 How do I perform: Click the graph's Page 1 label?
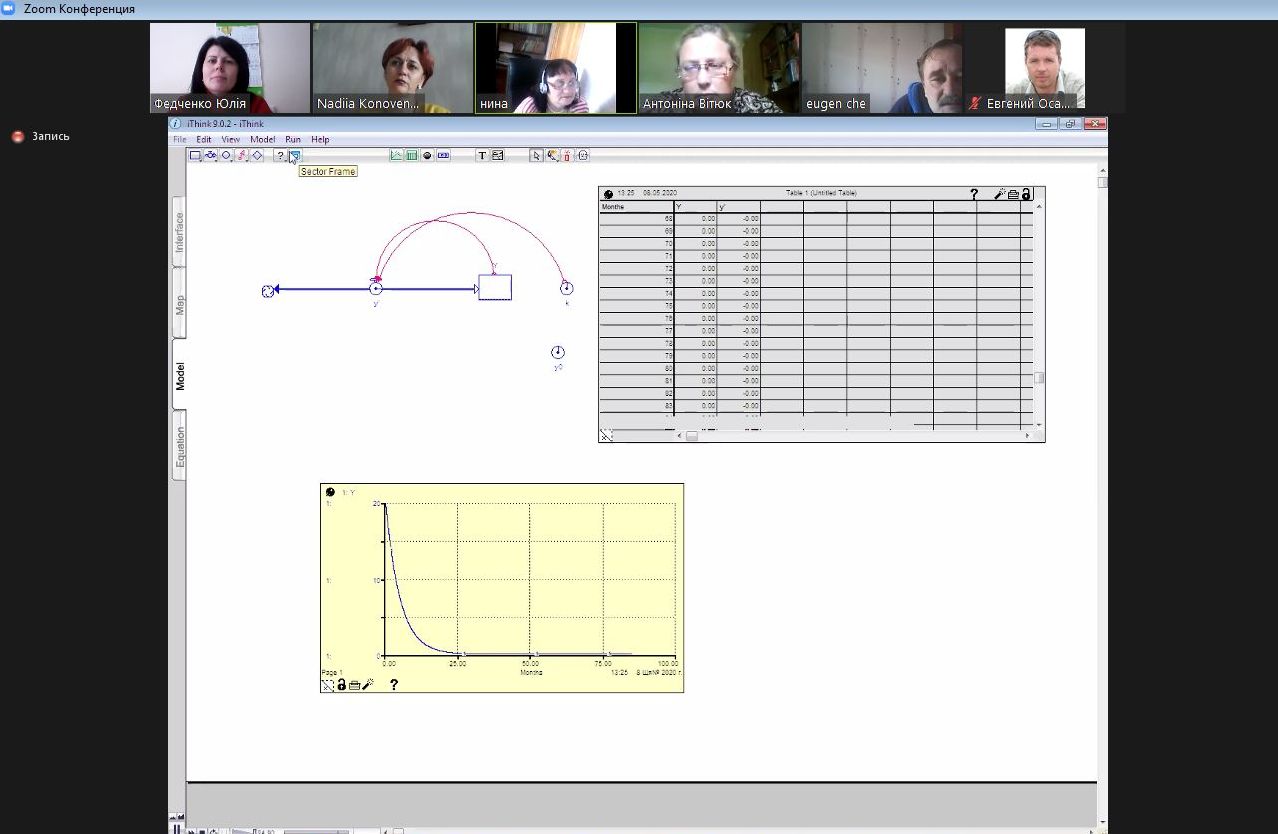tap(332, 673)
